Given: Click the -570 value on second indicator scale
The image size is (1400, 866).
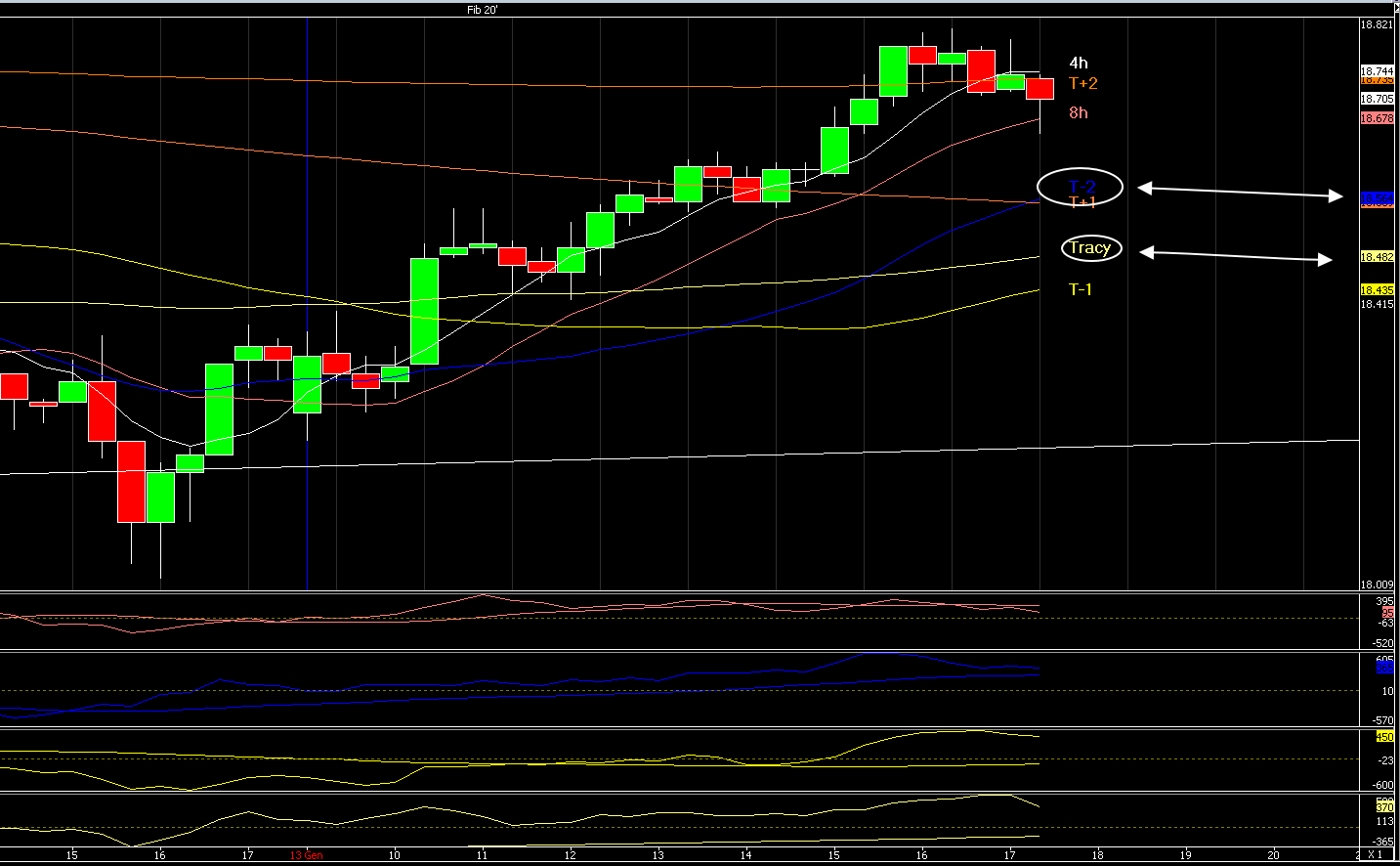Looking at the screenshot, I should pos(1383,720).
